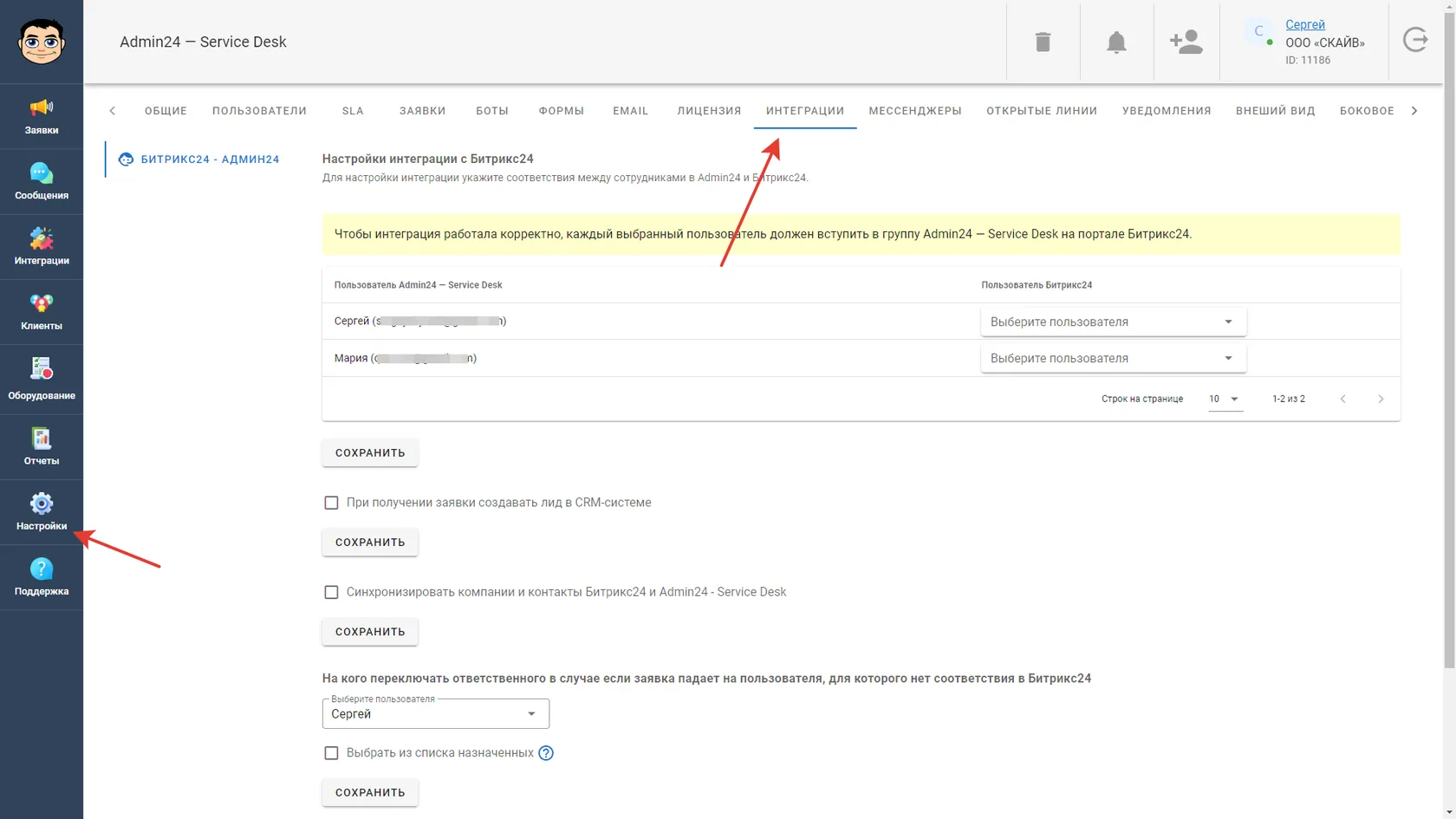Click the add user icon in header

tap(1186, 42)
